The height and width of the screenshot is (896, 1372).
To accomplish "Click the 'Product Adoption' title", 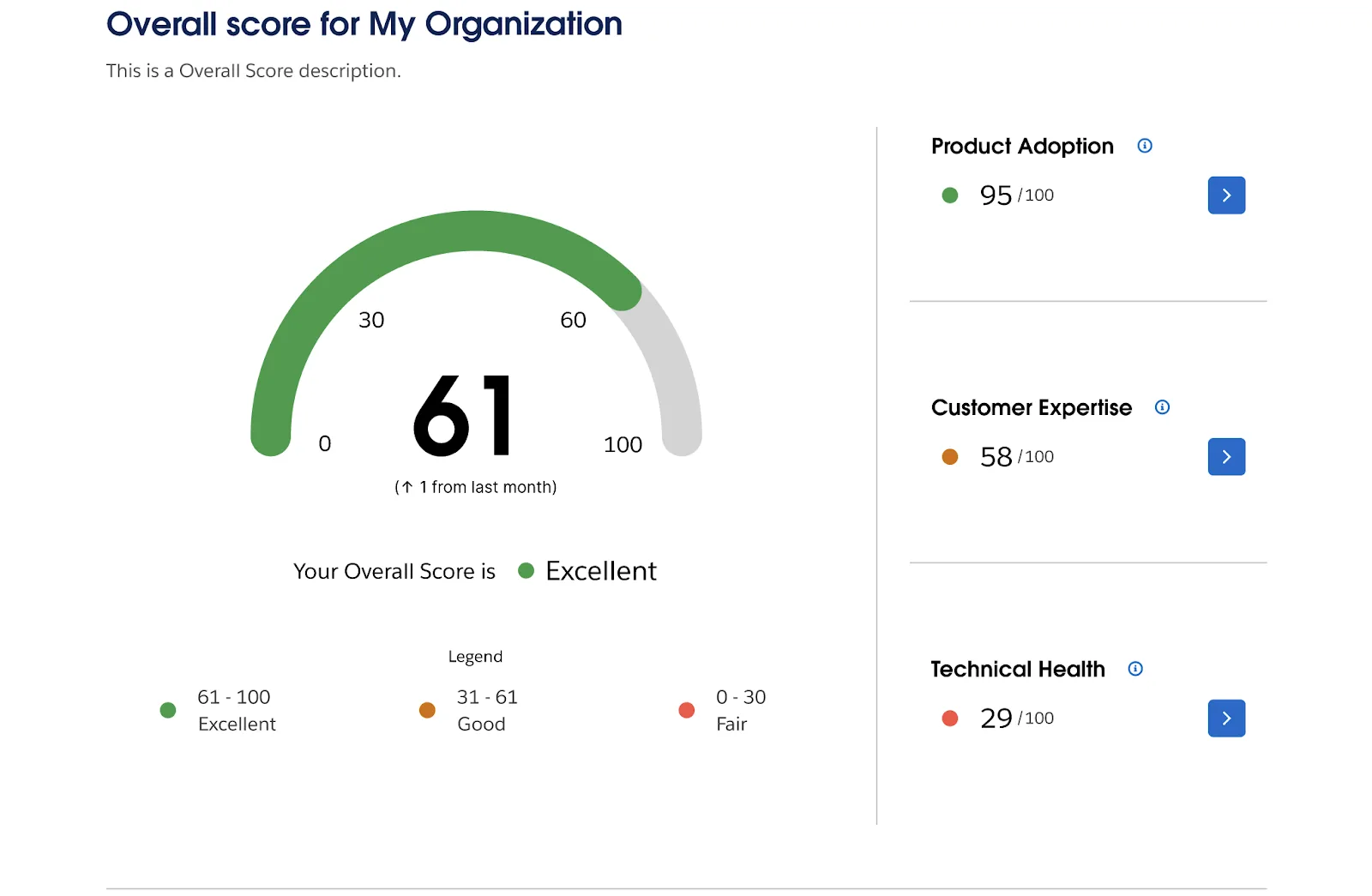I will click(1022, 147).
